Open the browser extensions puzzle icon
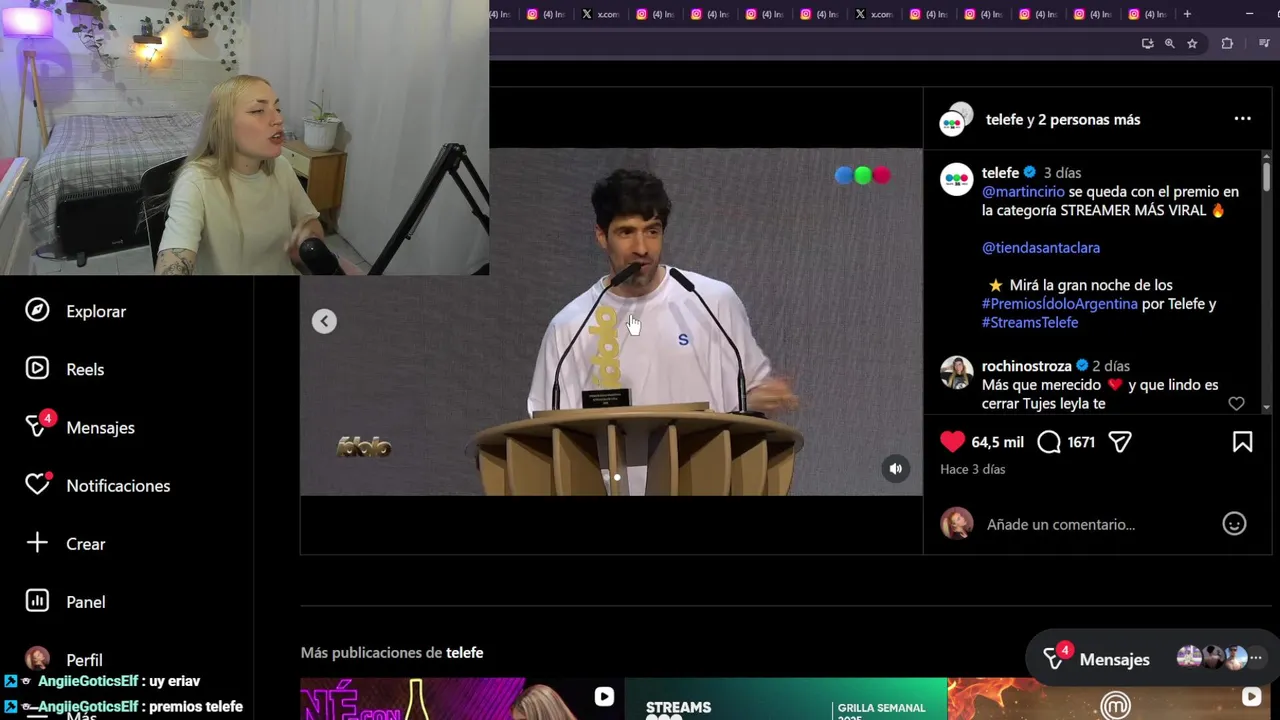Viewport: 1280px width, 720px height. pyautogui.click(x=1227, y=43)
